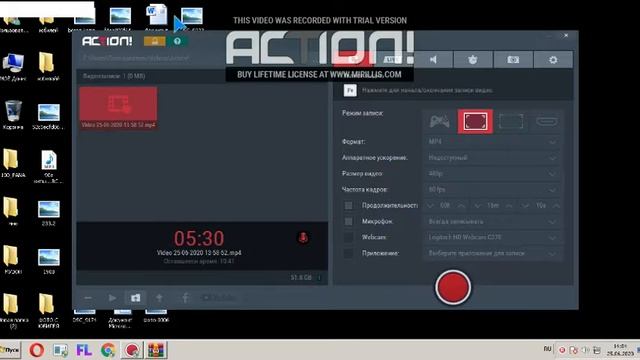Open WinRAR from the taskbar

point(156,350)
